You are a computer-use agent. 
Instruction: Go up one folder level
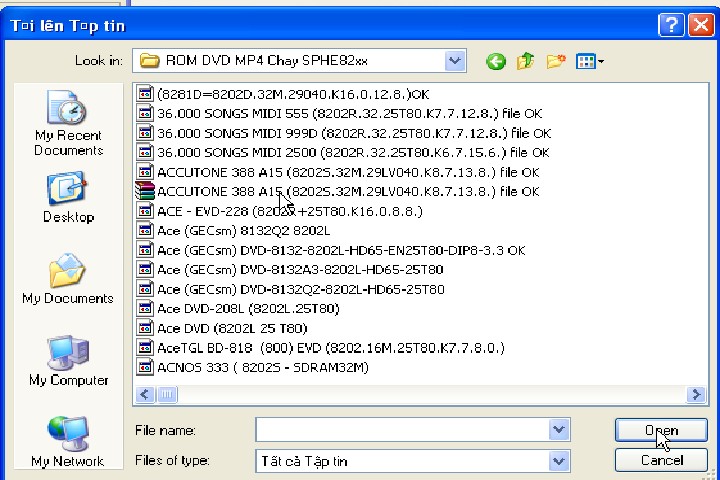(x=525, y=61)
